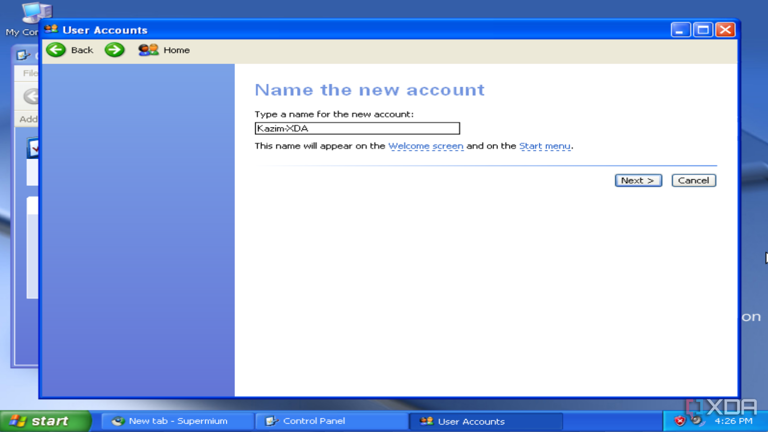Click the Control Panel window's back button
The image size is (768, 432).
[x=31, y=96]
